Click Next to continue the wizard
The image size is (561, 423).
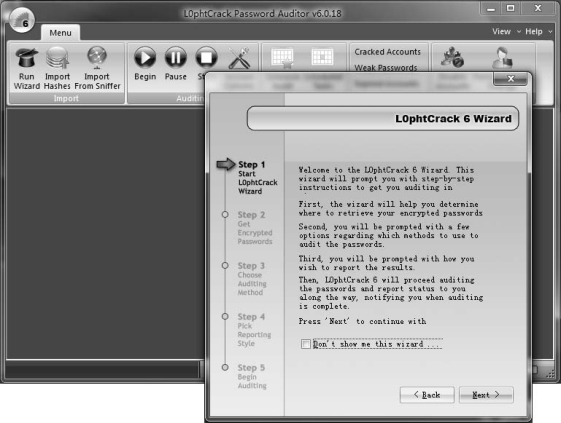486,395
